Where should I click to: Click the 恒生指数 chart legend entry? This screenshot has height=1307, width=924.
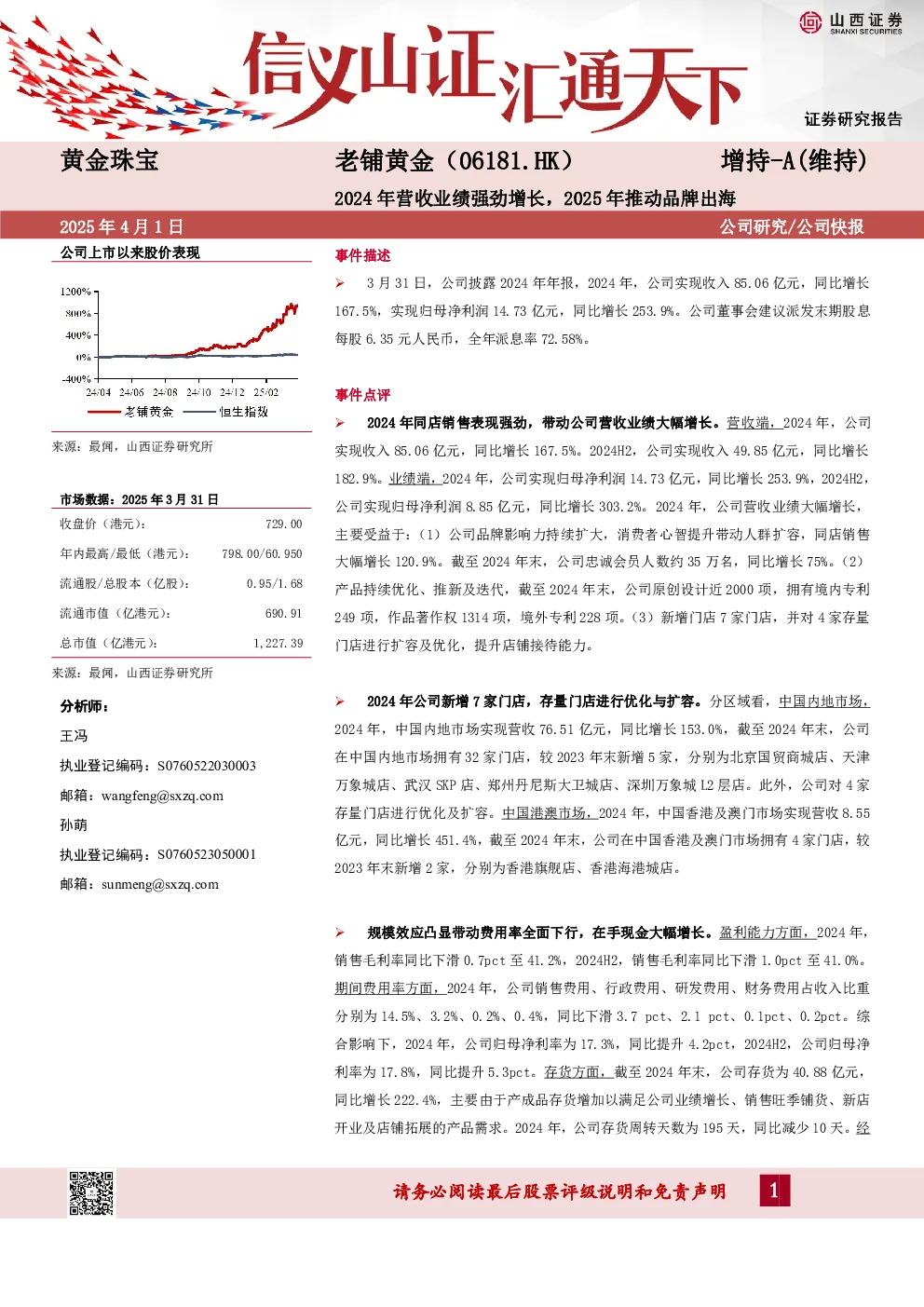225,411
